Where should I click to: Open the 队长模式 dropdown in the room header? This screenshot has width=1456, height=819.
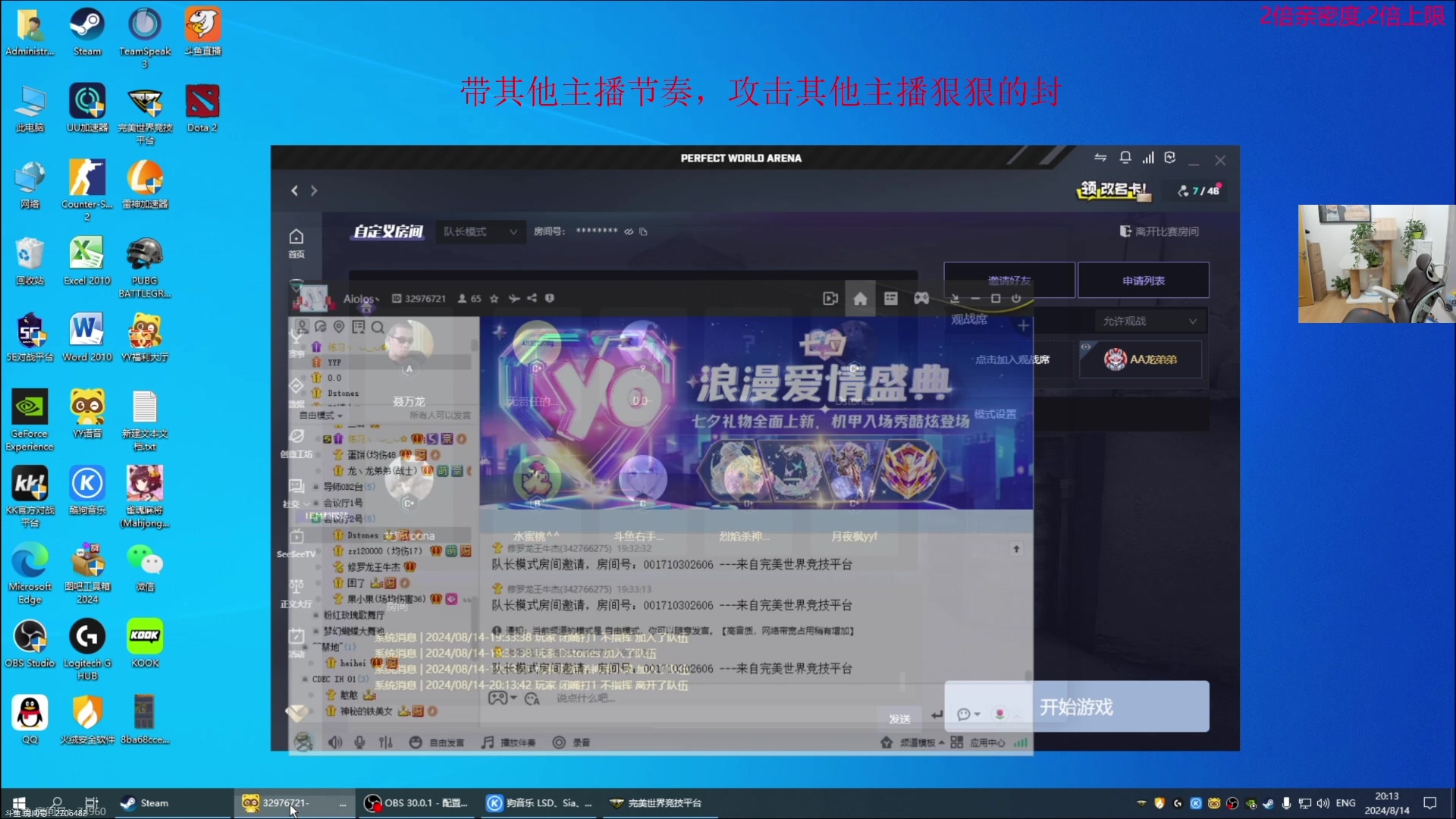point(479,232)
